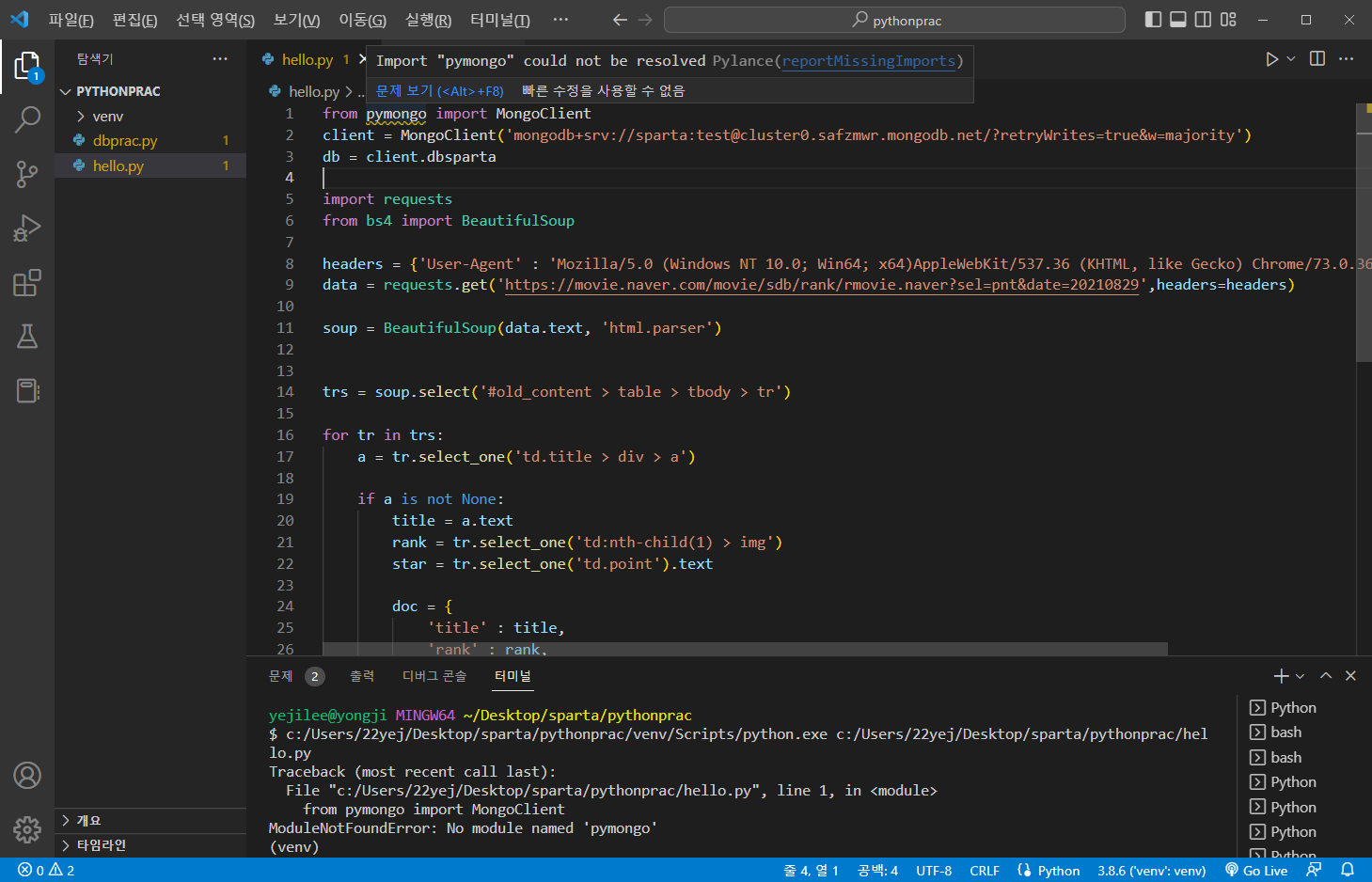This screenshot has height=882, width=1372.
Task: Expand the 타임라인 timeline section
Action: 150,845
